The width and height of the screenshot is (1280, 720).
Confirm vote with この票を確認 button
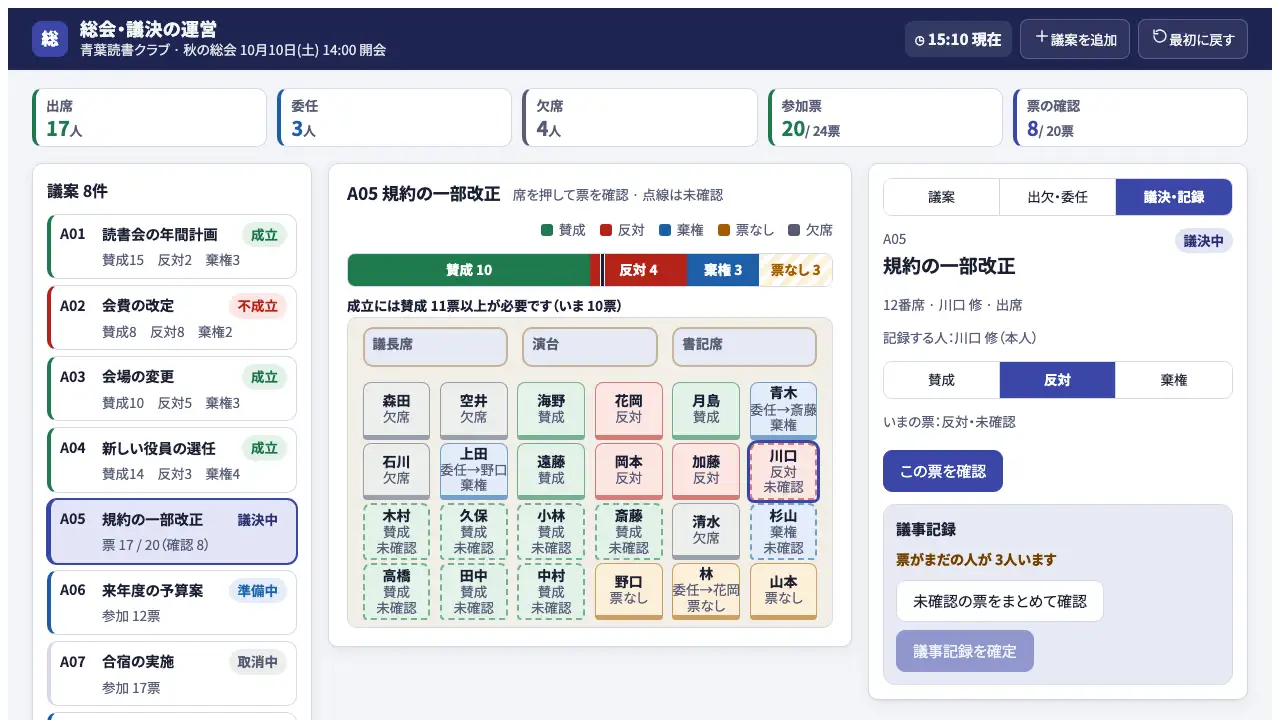pos(943,471)
